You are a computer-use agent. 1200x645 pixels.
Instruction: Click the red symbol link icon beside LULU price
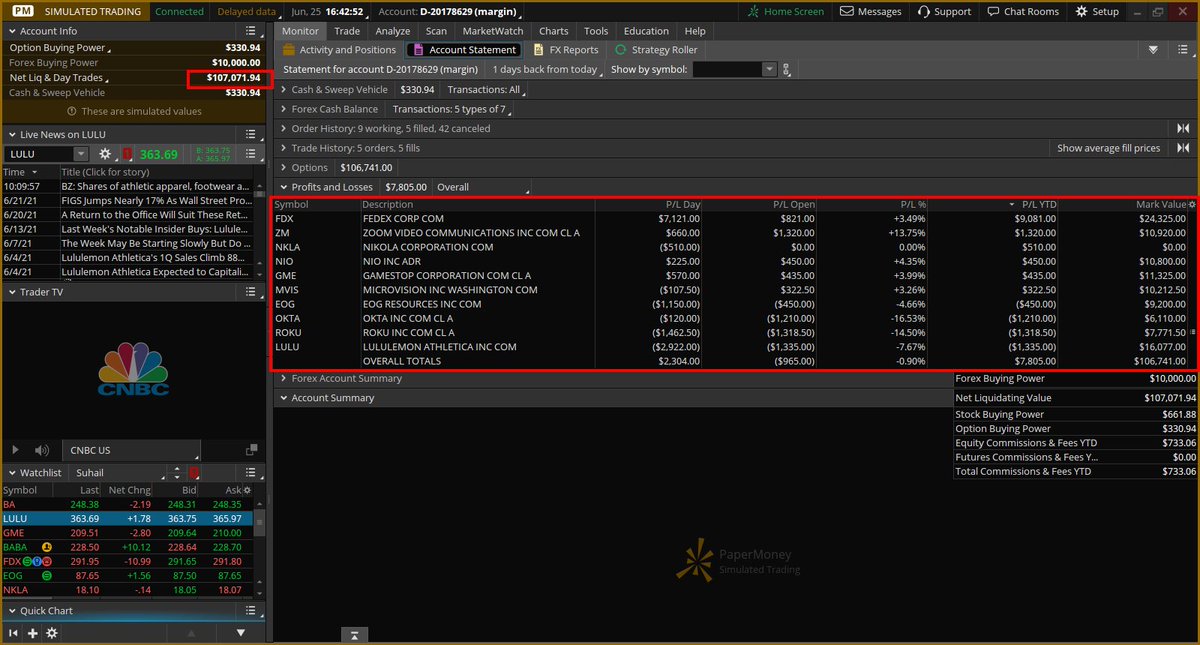click(127, 154)
